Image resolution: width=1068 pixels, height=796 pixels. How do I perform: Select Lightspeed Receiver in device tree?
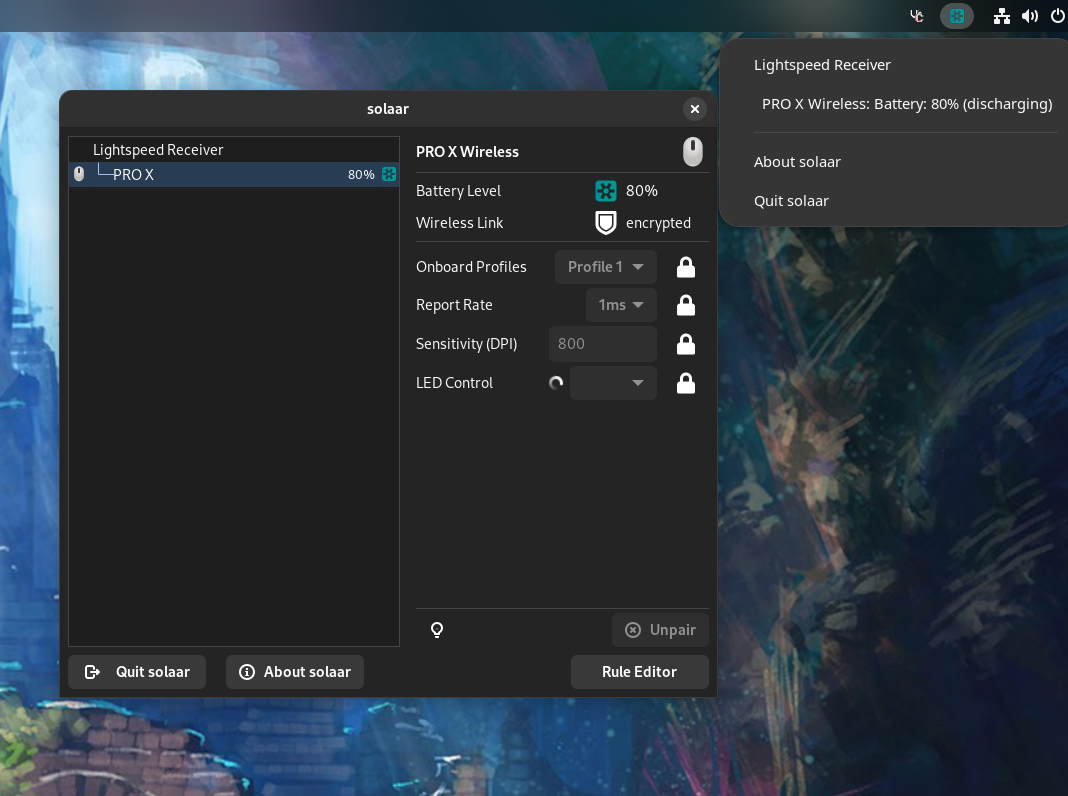(234, 150)
